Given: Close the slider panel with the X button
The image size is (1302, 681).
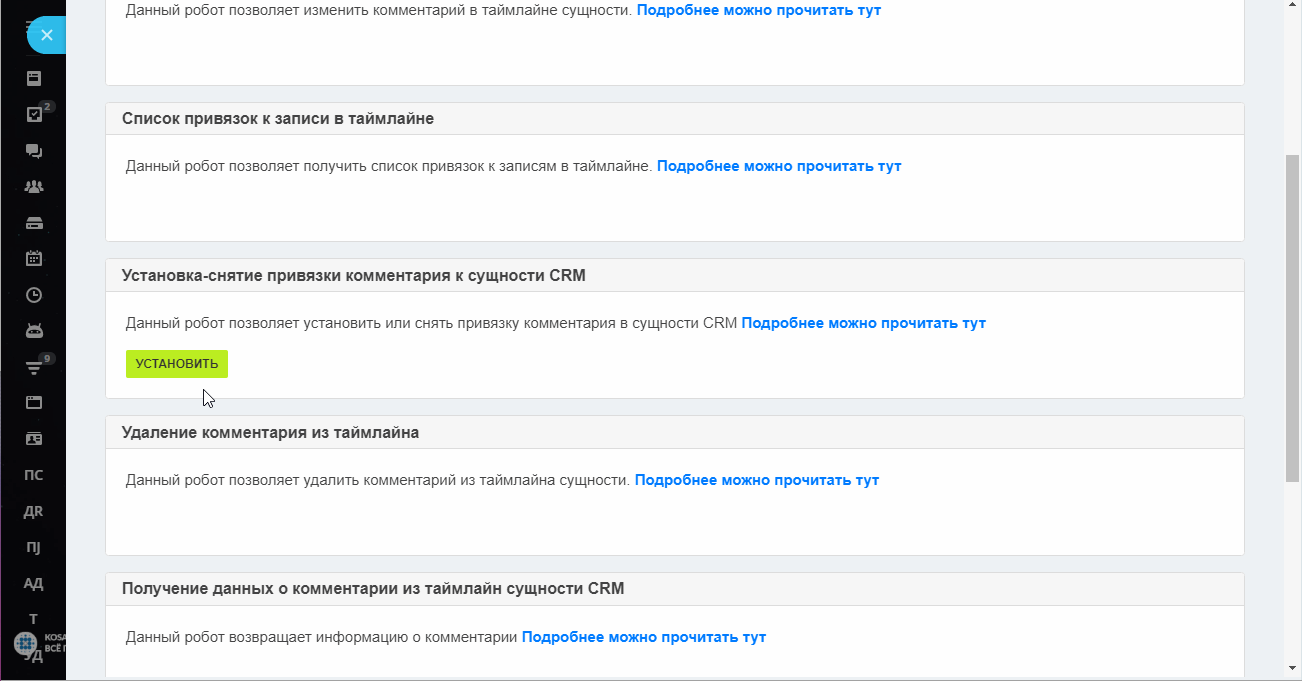Looking at the screenshot, I should pyautogui.click(x=46, y=35).
